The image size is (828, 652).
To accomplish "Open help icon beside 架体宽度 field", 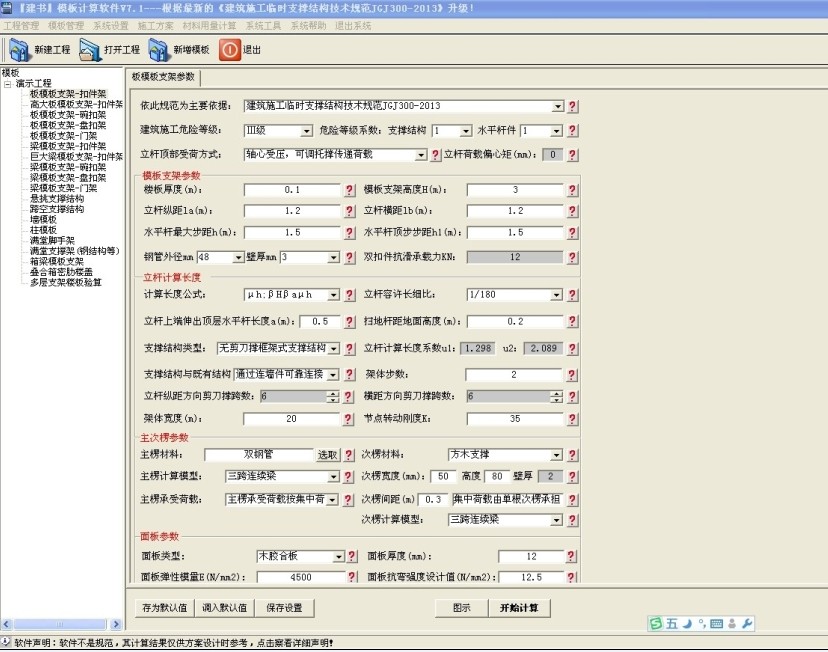I will tap(348, 419).
